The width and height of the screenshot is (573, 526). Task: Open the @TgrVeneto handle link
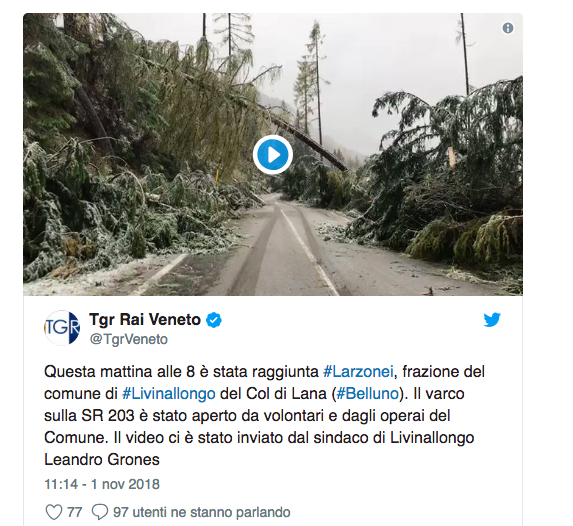pos(129,339)
